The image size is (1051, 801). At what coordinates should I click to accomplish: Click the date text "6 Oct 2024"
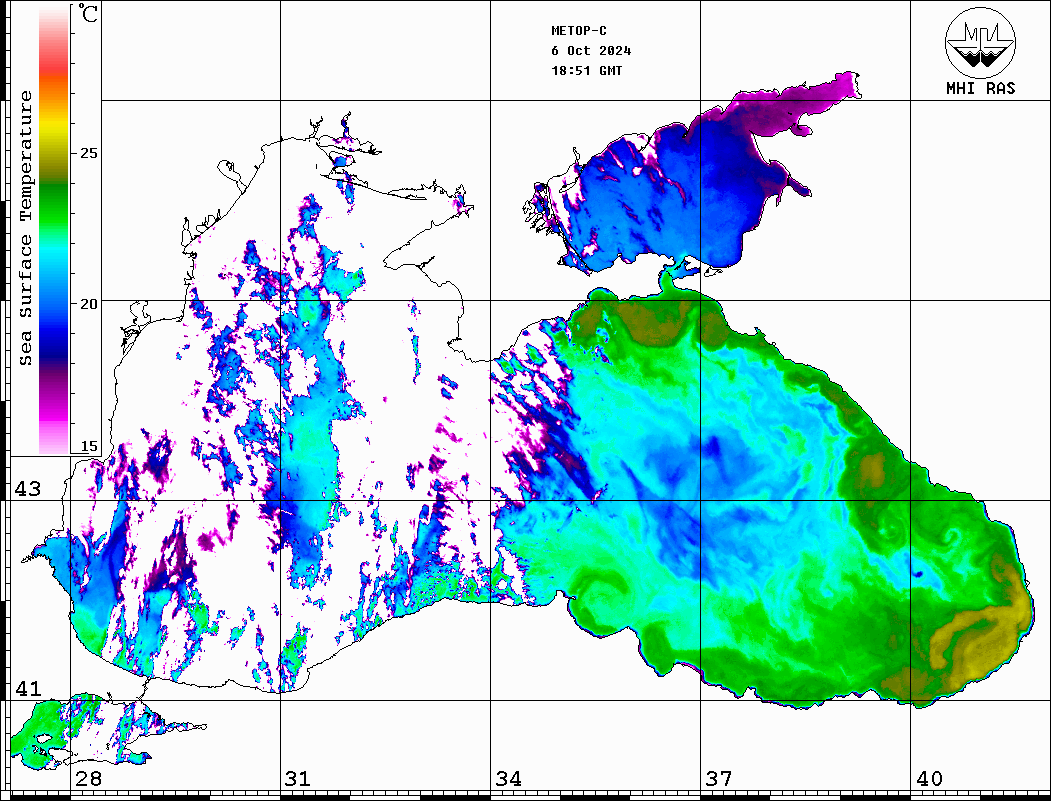point(591,51)
